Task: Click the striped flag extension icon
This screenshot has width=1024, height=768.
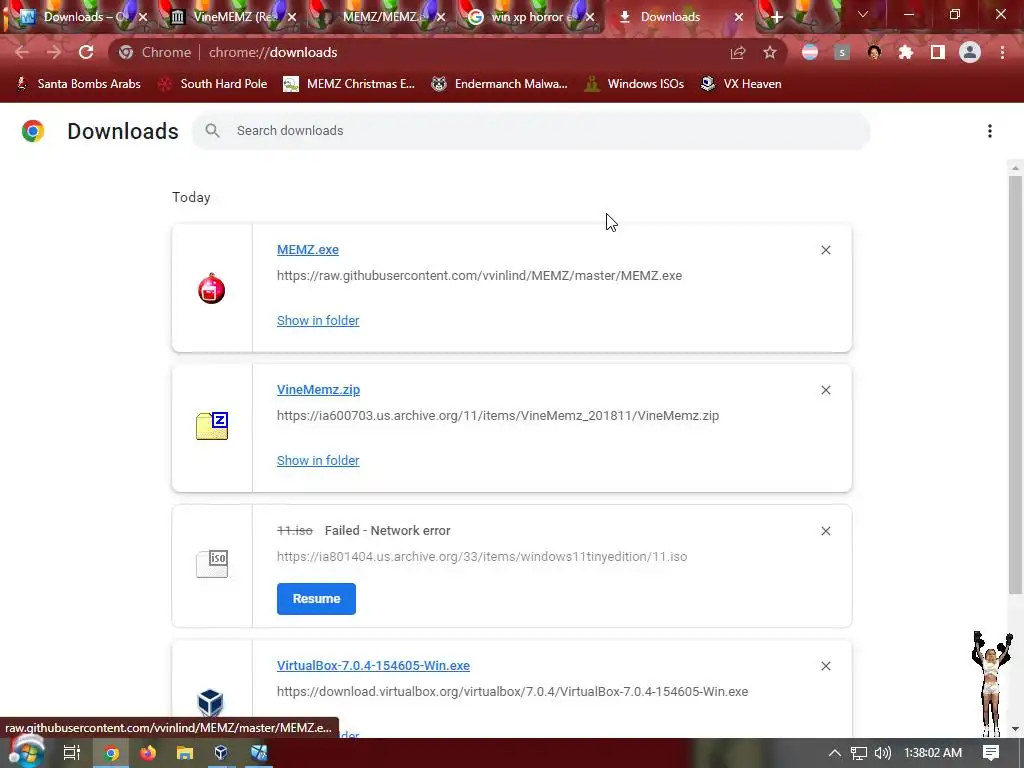Action: [810, 52]
